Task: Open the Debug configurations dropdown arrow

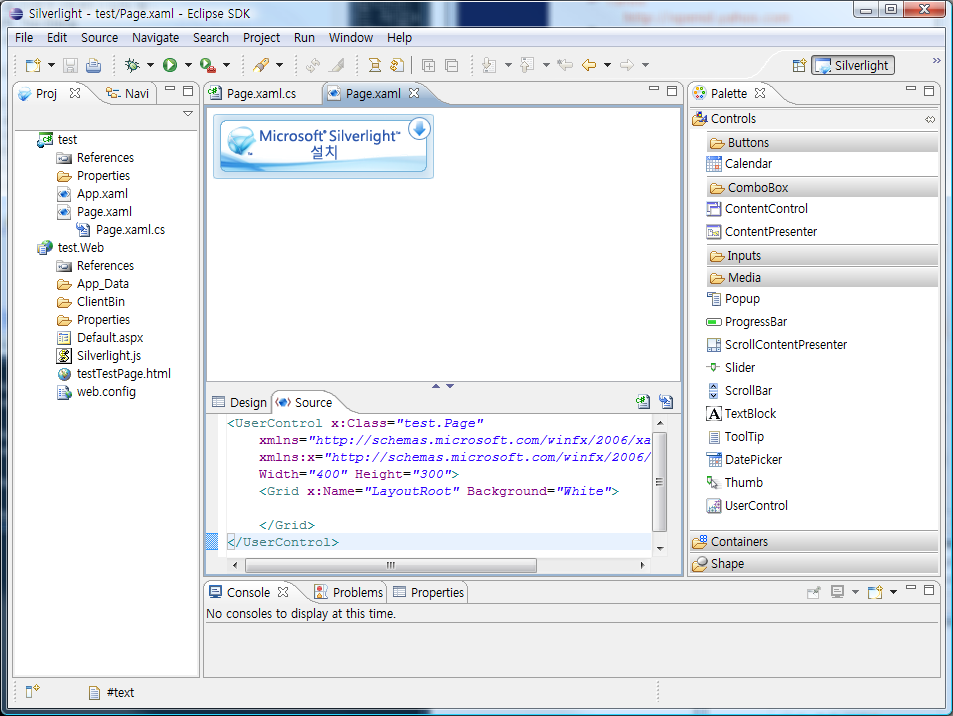Action: coord(150,65)
